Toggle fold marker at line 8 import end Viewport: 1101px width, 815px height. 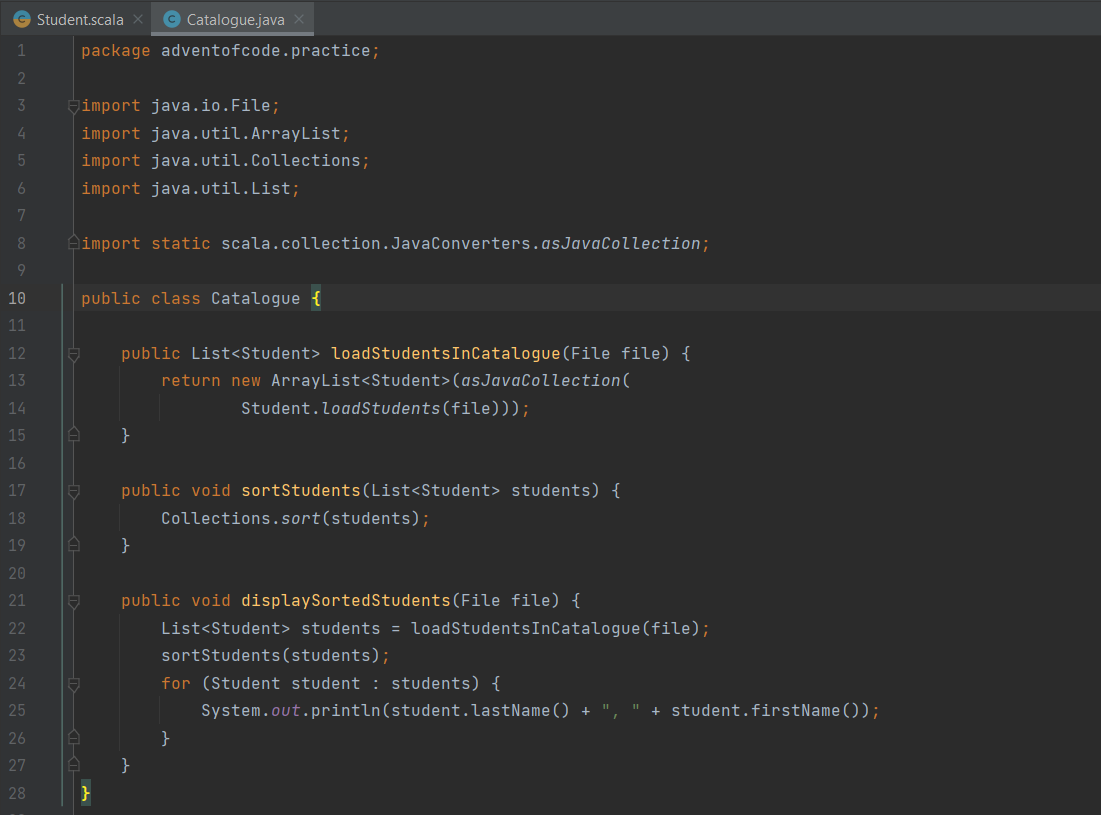(74, 243)
